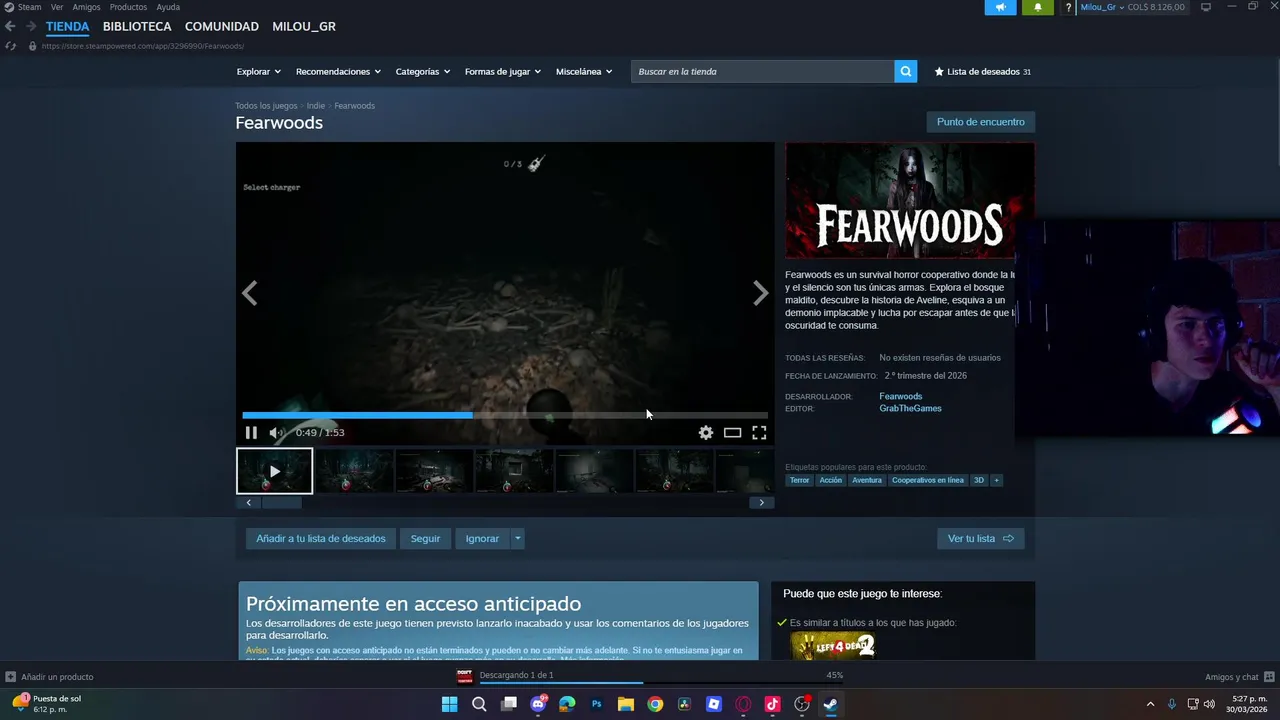Open DaVinci Resolve from the taskbar
This screenshot has height=720, width=1280.
(684, 704)
